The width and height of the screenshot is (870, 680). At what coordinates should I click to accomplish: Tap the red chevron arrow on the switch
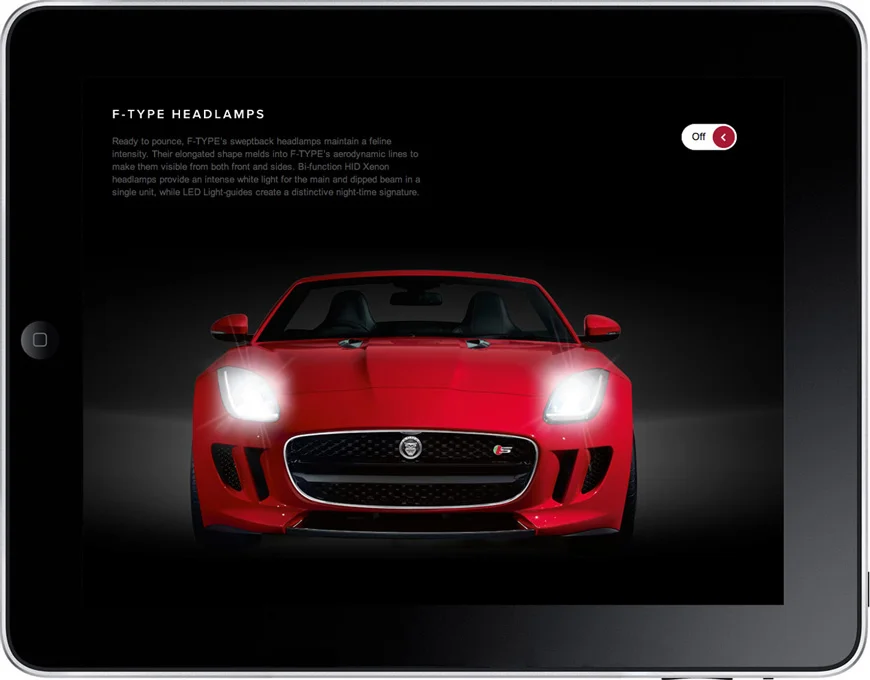click(x=724, y=137)
